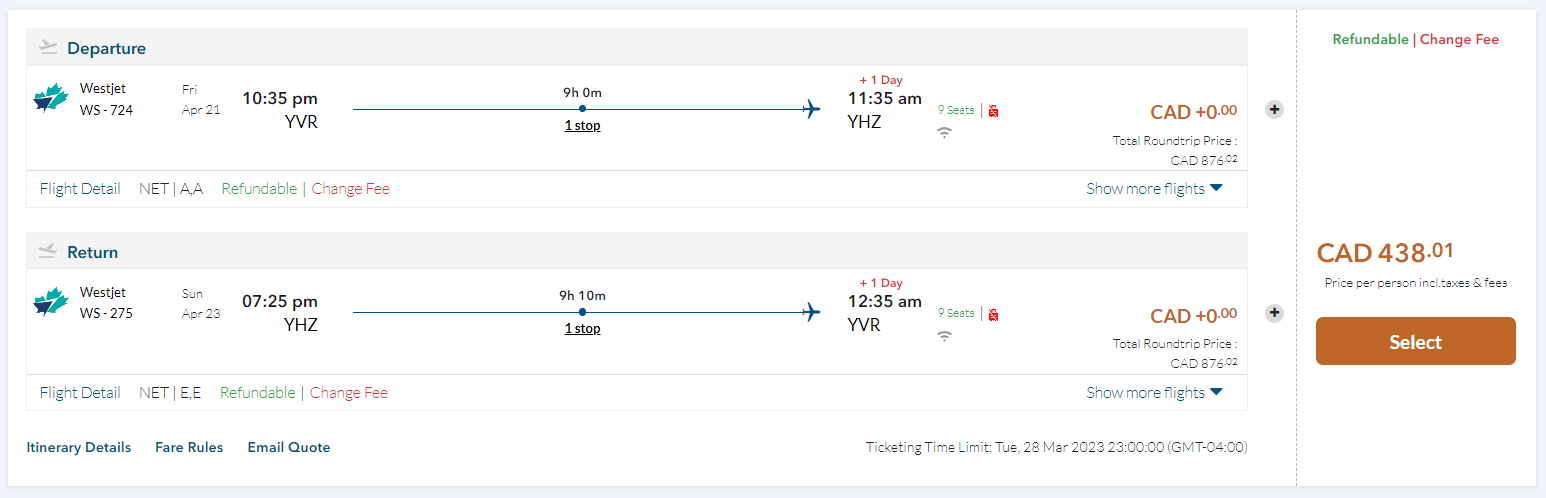The image size is (1546, 498).
Task: Click the '1 stop' link on the departure flight
Action: (582, 126)
